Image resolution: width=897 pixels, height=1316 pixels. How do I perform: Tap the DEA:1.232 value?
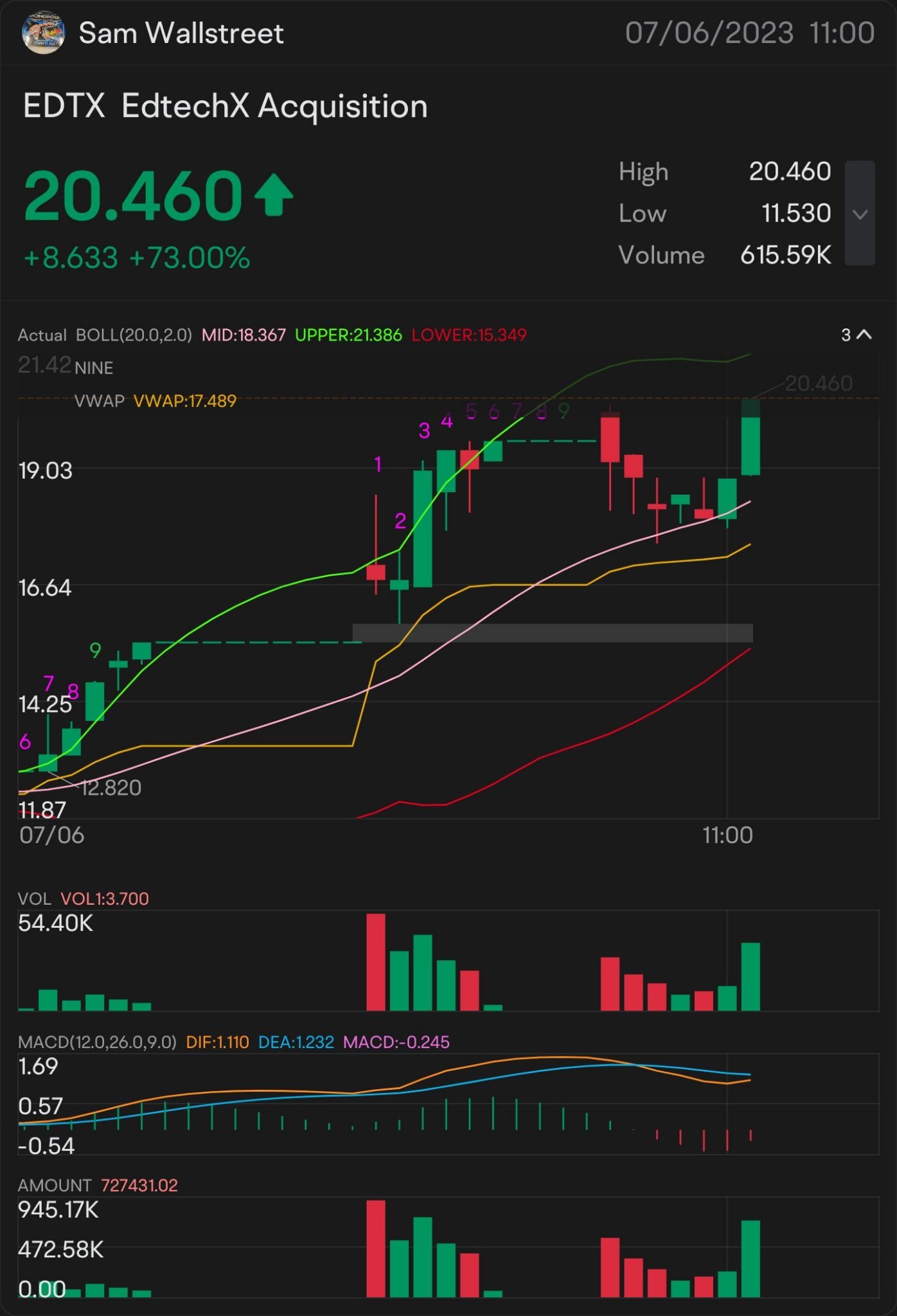coord(296,1042)
